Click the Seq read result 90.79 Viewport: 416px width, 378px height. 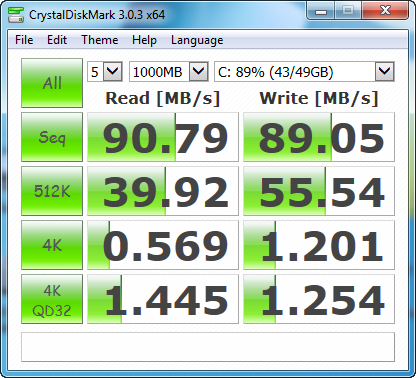click(163, 137)
